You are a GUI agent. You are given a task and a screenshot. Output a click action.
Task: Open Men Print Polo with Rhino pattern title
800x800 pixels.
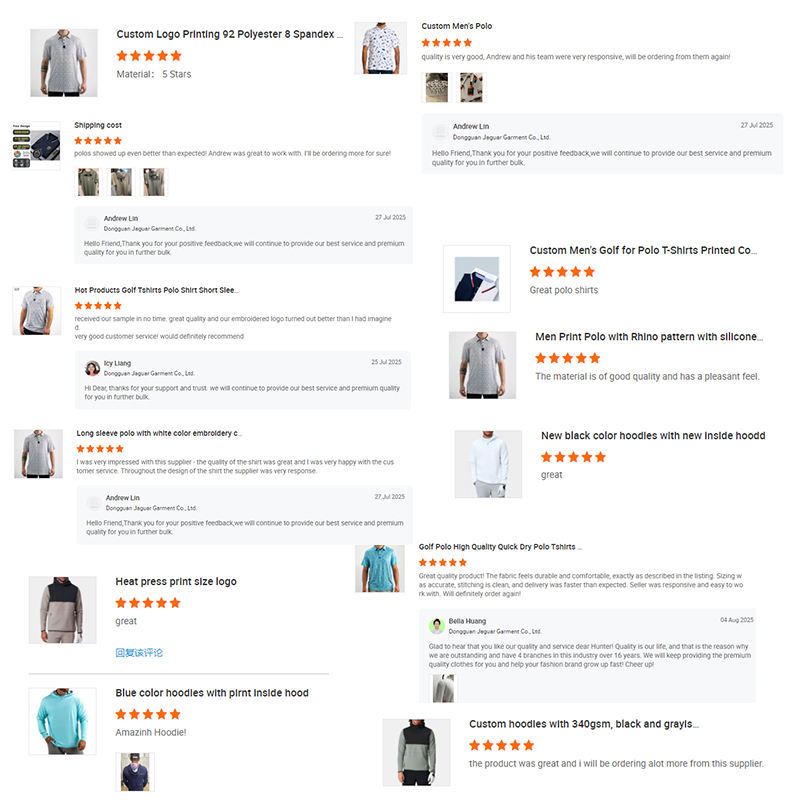(x=649, y=337)
